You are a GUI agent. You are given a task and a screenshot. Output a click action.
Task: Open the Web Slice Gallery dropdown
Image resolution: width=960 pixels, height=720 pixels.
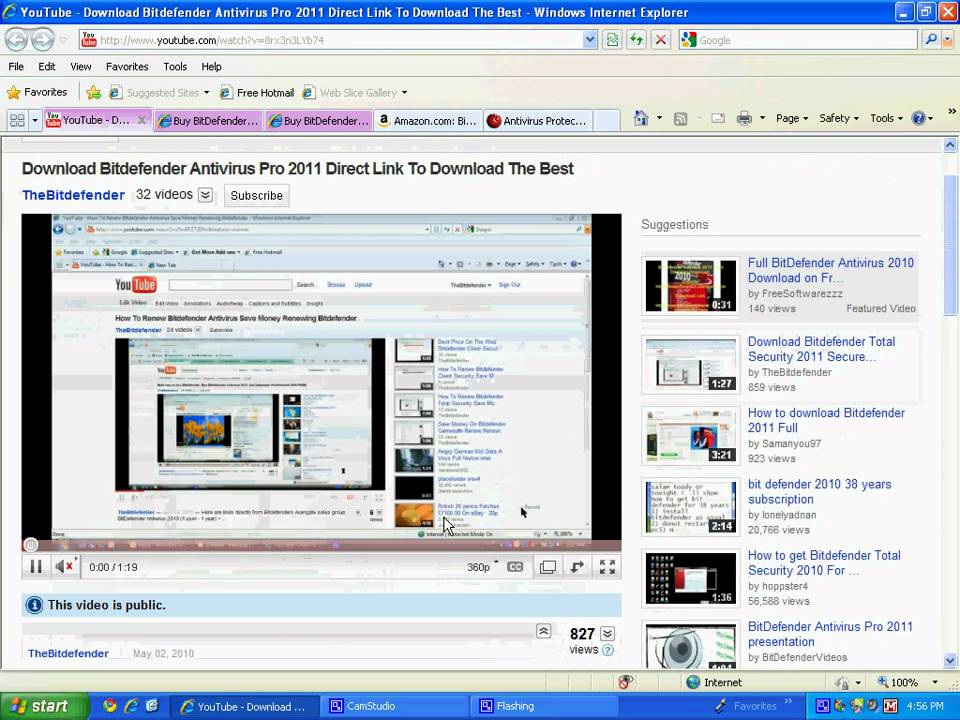tap(404, 93)
